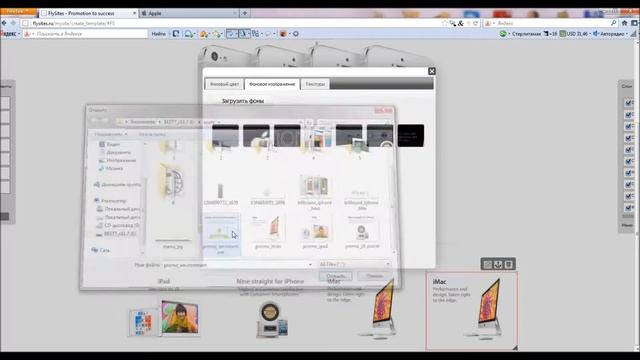This screenshot has width=640, height=360.
Task: Click the gear icon in Yandex toolbar
Action: [x=296, y=34]
